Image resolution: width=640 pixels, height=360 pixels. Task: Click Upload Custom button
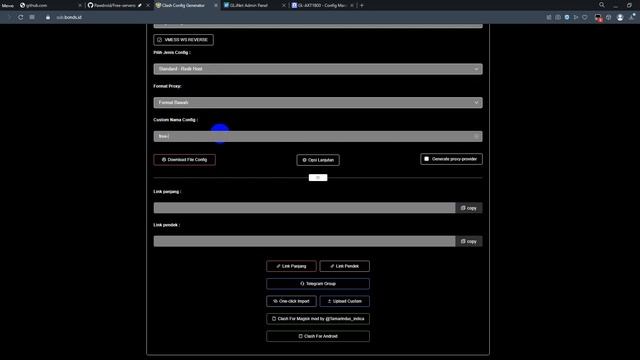tap(344, 301)
